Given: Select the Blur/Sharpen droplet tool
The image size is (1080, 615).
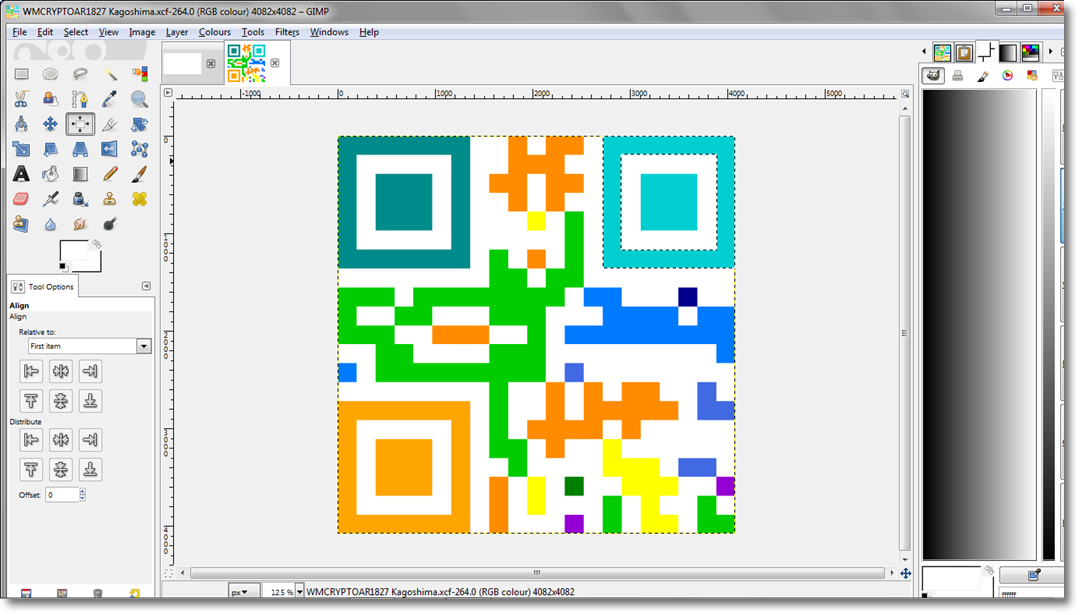Looking at the screenshot, I should coord(50,224).
